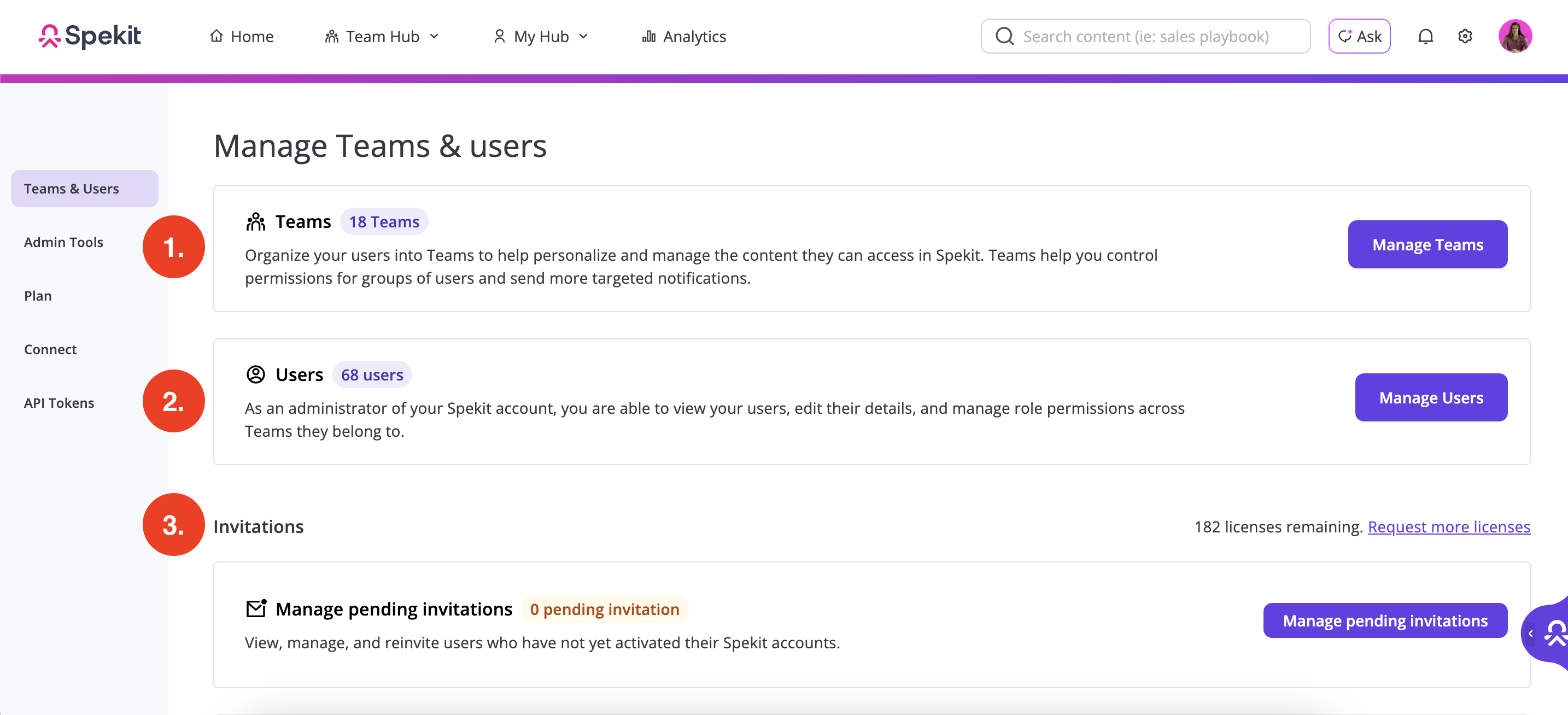Open the My Hub menu label
This screenshot has height=715, width=1568.
click(x=541, y=37)
